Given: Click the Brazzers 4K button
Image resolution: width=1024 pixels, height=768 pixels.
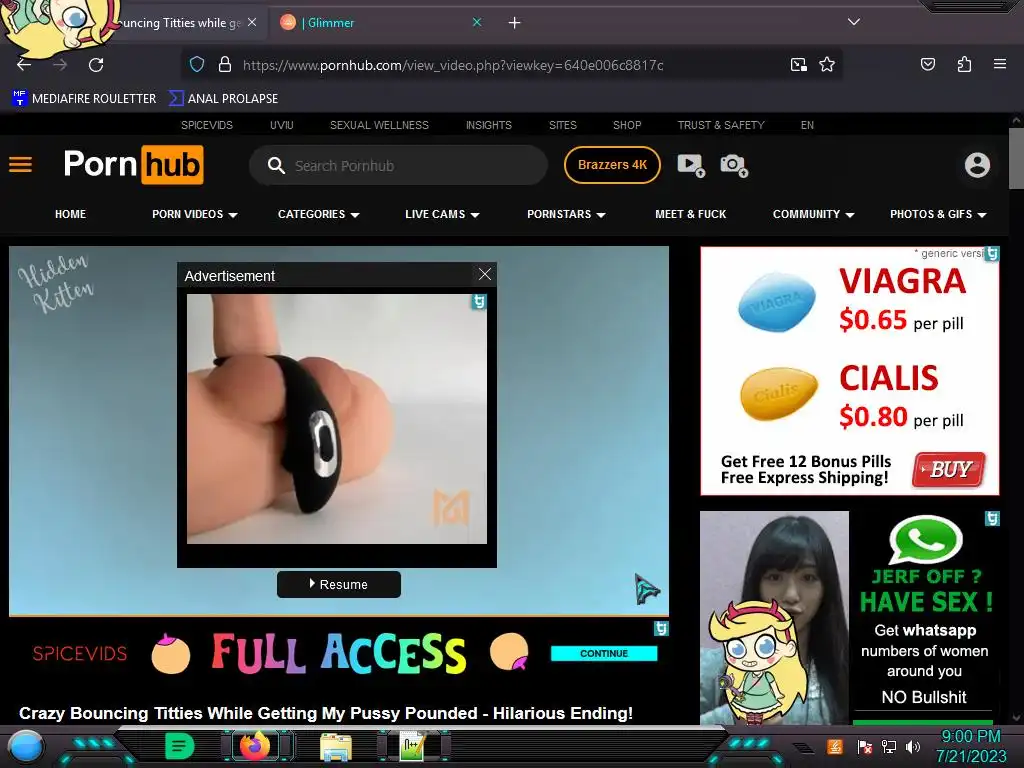Looking at the screenshot, I should (612, 165).
